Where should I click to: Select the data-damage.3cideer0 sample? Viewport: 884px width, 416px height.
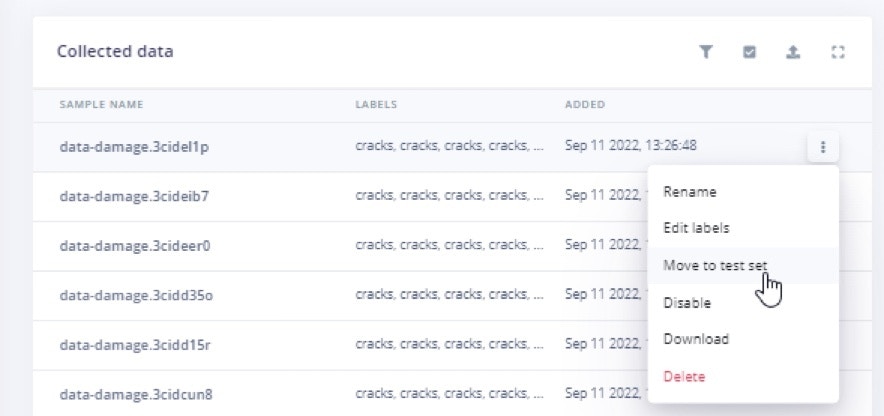pyautogui.click(x=135, y=246)
